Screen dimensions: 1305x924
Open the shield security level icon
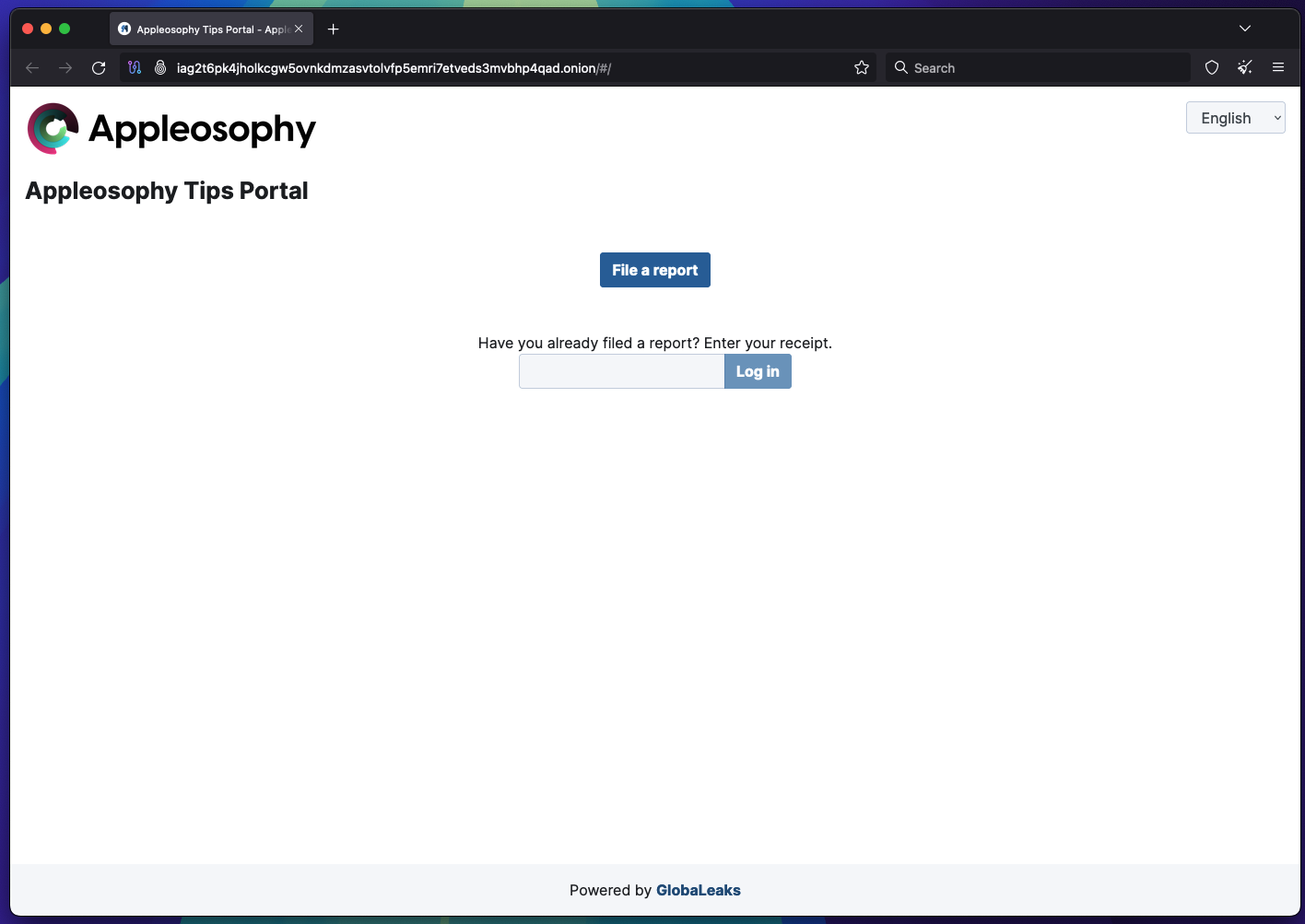click(x=1212, y=67)
